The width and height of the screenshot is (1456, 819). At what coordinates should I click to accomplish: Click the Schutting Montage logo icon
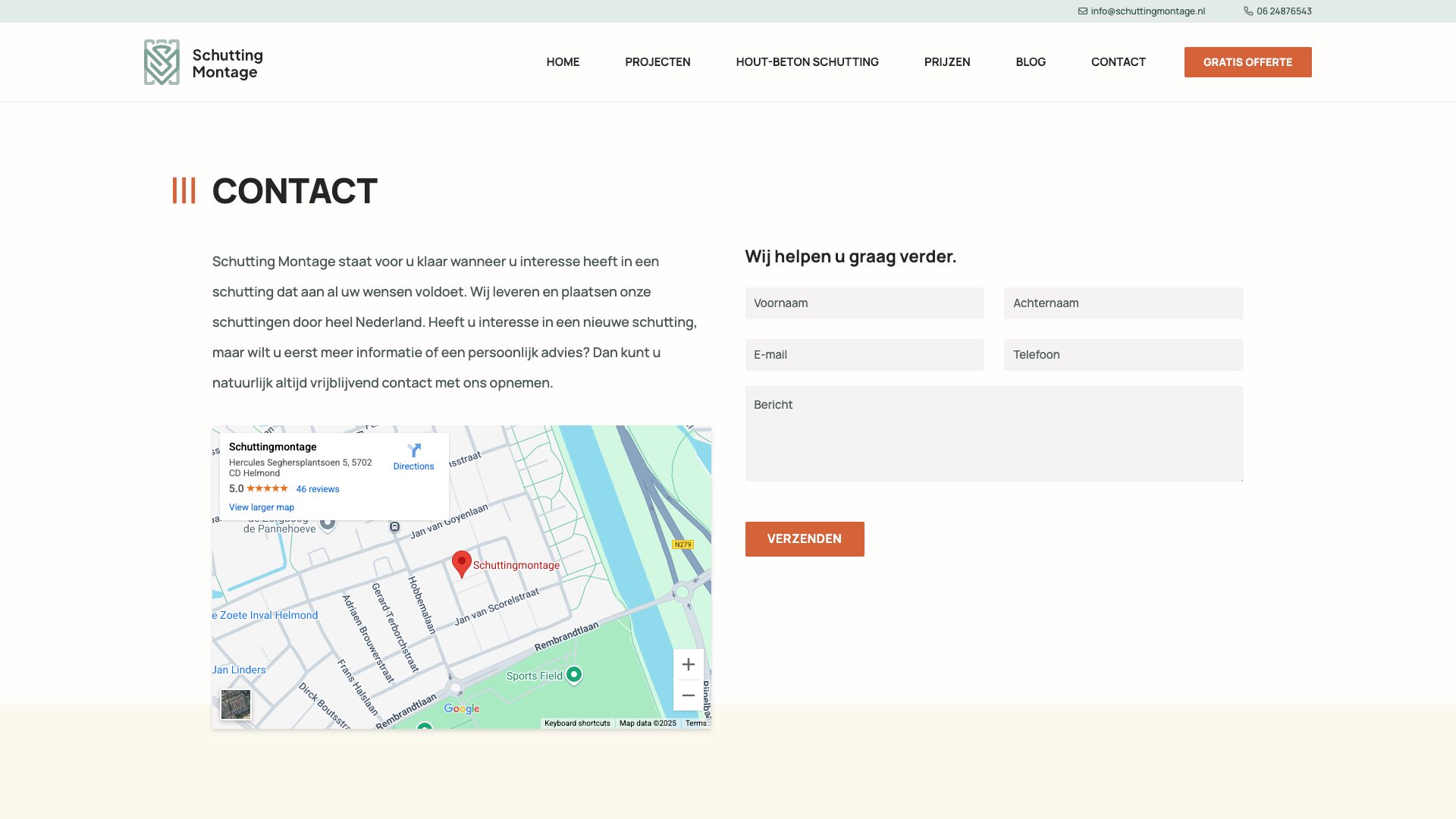pos(162,62)
